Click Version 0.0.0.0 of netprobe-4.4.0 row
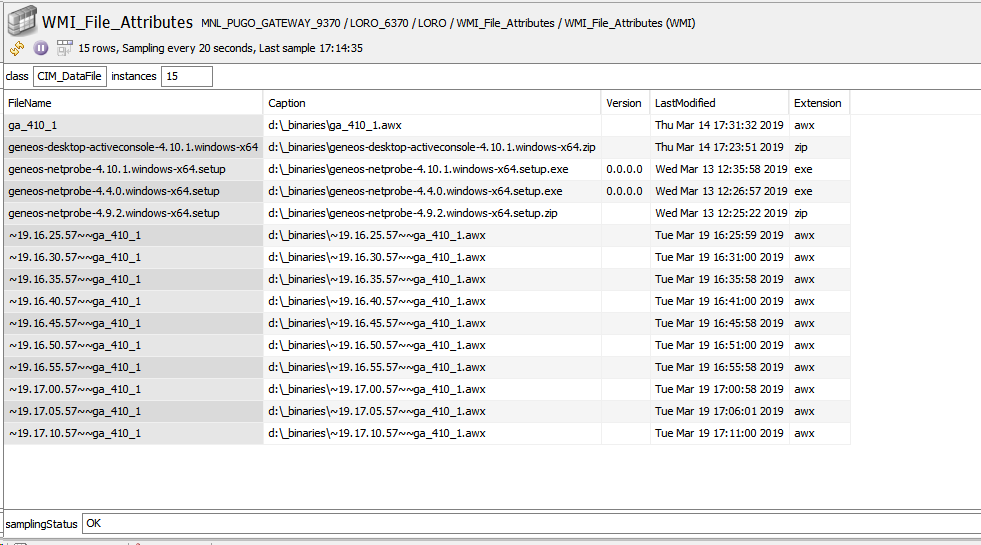 [x=625, y=191]
